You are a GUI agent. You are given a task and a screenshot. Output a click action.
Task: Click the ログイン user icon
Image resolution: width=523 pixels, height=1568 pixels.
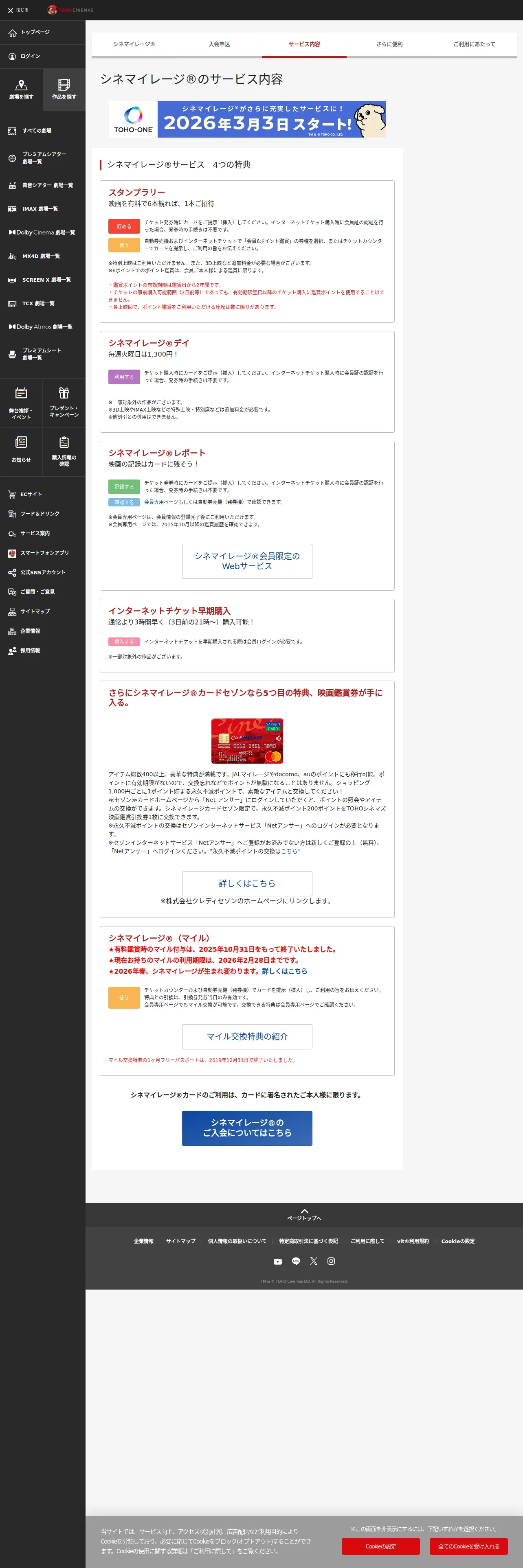[x=12, y=56]
